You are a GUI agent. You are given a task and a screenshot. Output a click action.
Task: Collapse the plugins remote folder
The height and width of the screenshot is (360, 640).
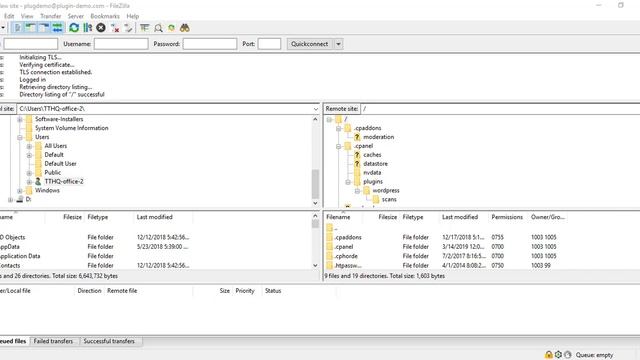pyautogui.click(x=348, y=182)
